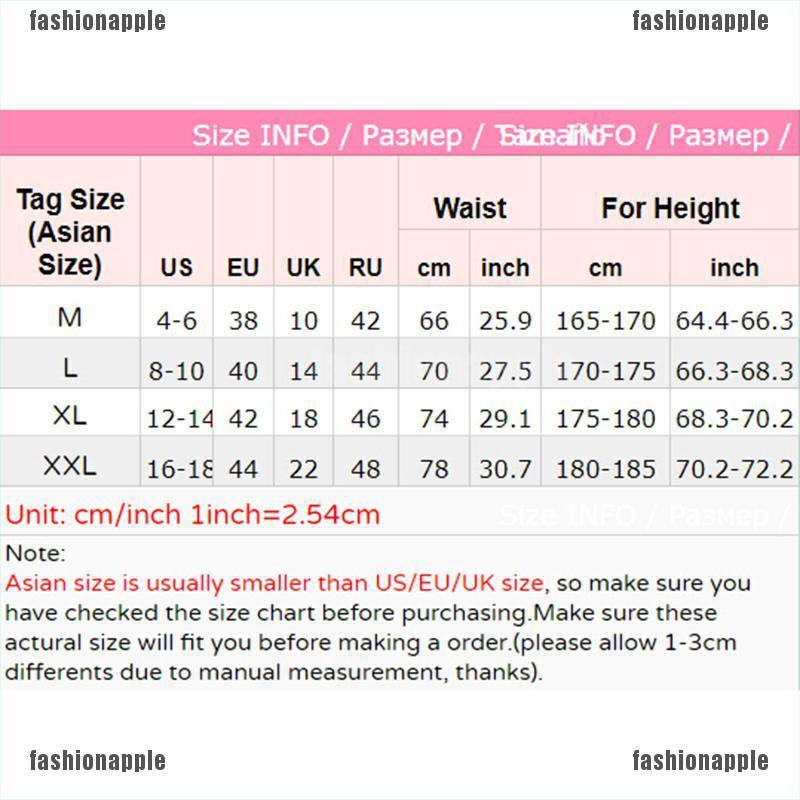Select the L size row label

tap(70, 368)
